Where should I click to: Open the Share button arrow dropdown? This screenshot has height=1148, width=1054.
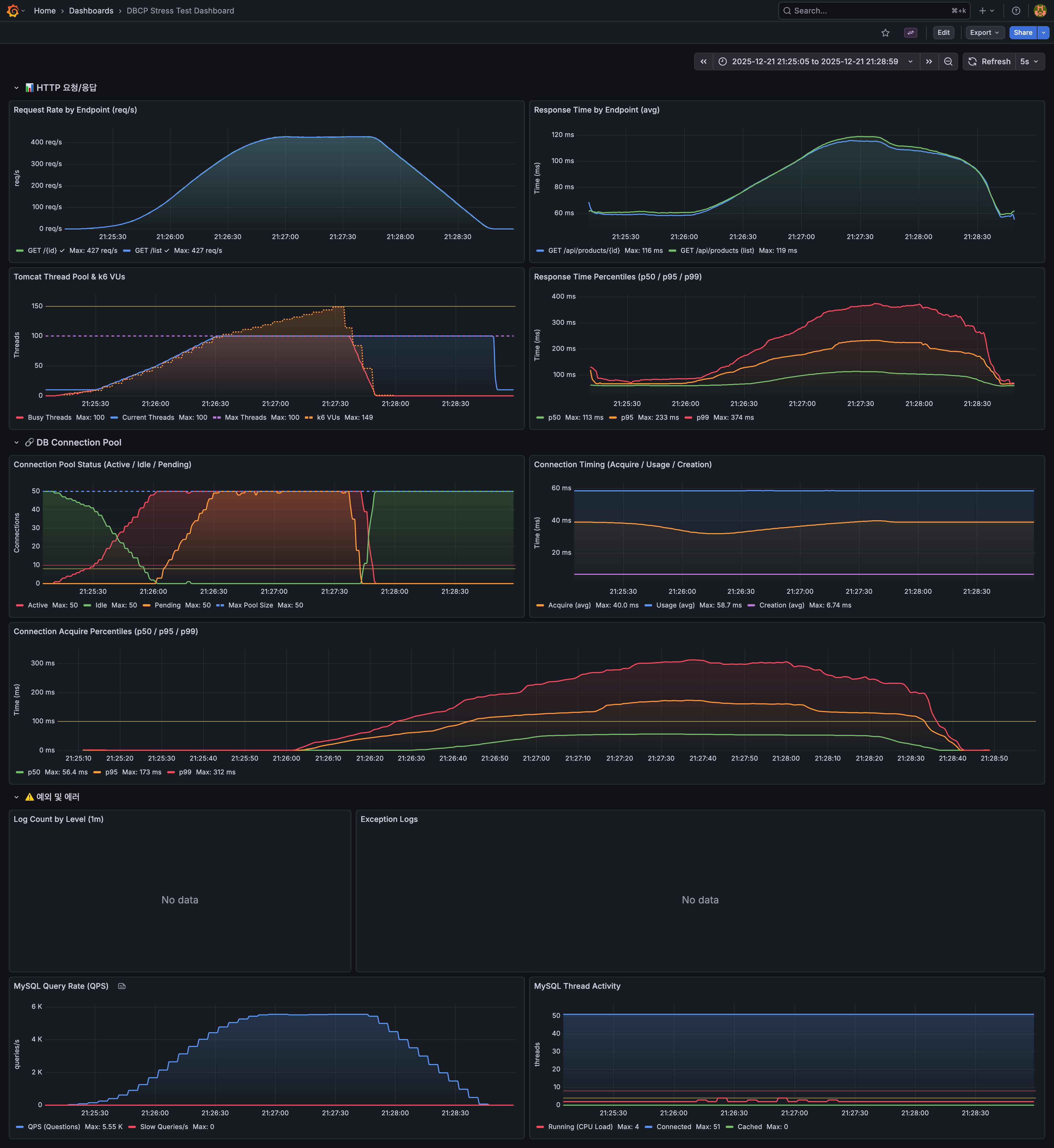click(x=1043, y=32)
